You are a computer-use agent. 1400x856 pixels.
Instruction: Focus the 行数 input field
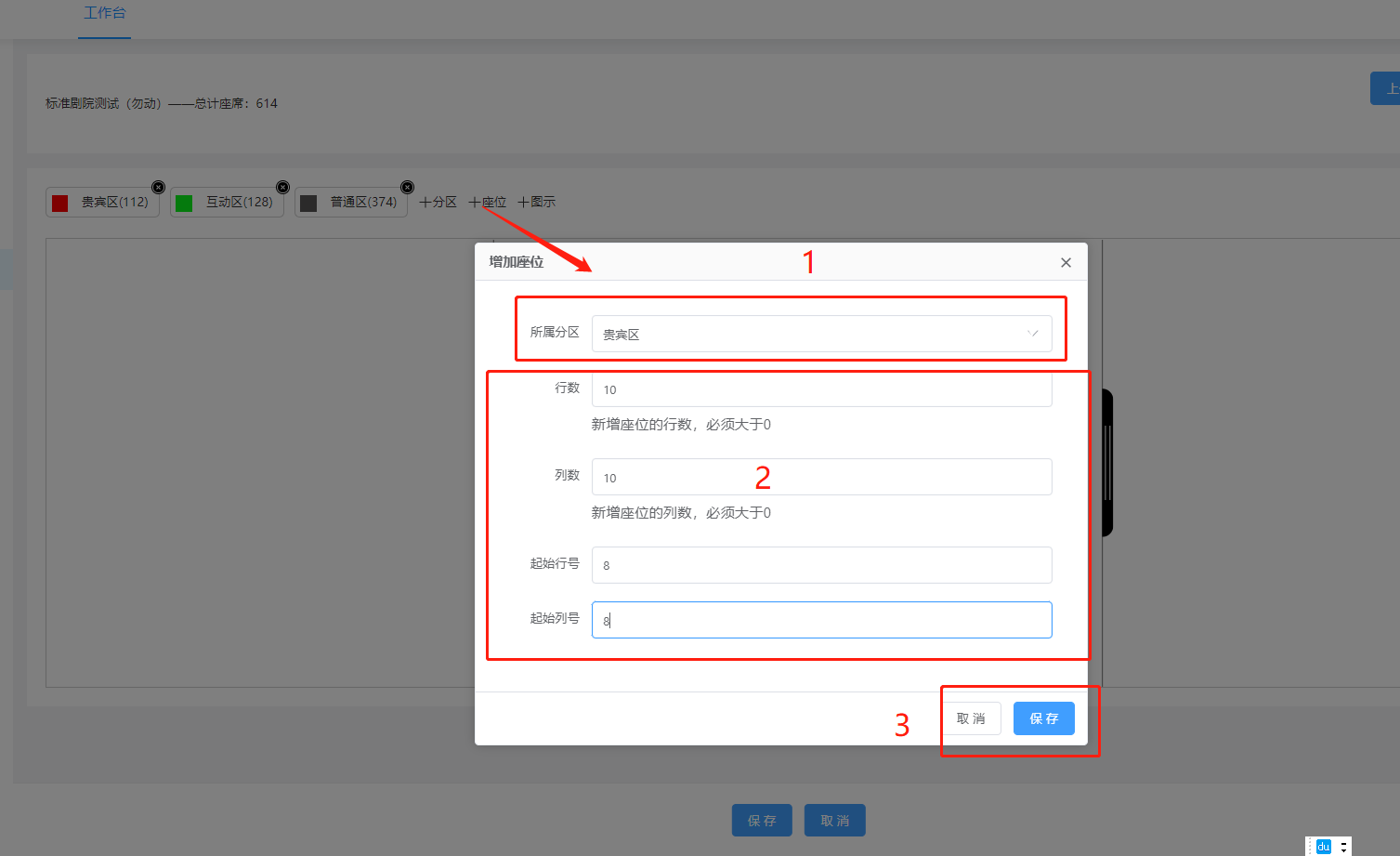tap(821, 389)
